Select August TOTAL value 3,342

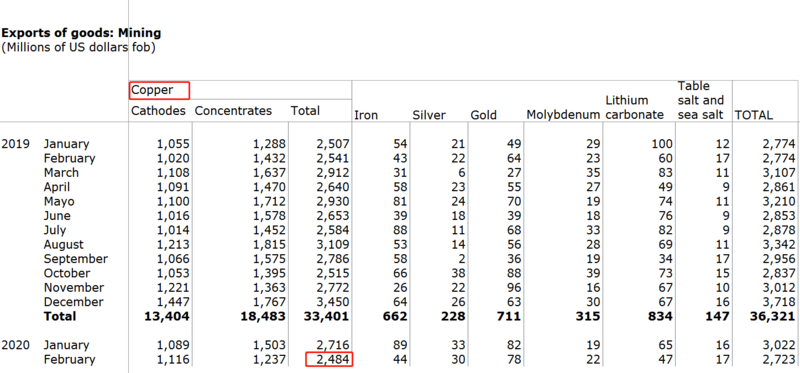[x=779, y=244]
